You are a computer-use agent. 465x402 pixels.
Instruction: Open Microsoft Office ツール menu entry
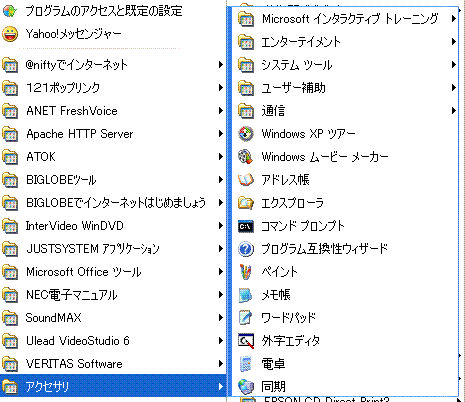pyautogui.click(x=113, y=272)
